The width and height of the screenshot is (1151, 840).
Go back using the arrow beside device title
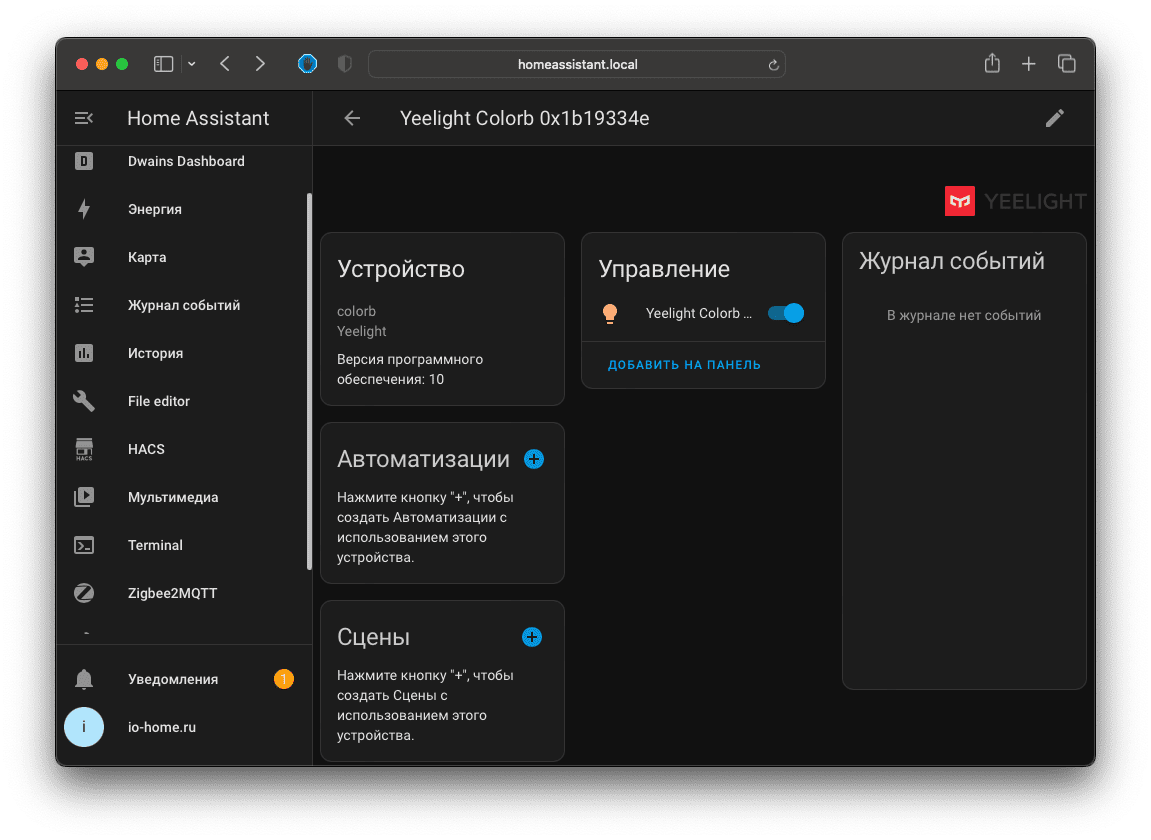click(352, 118)
